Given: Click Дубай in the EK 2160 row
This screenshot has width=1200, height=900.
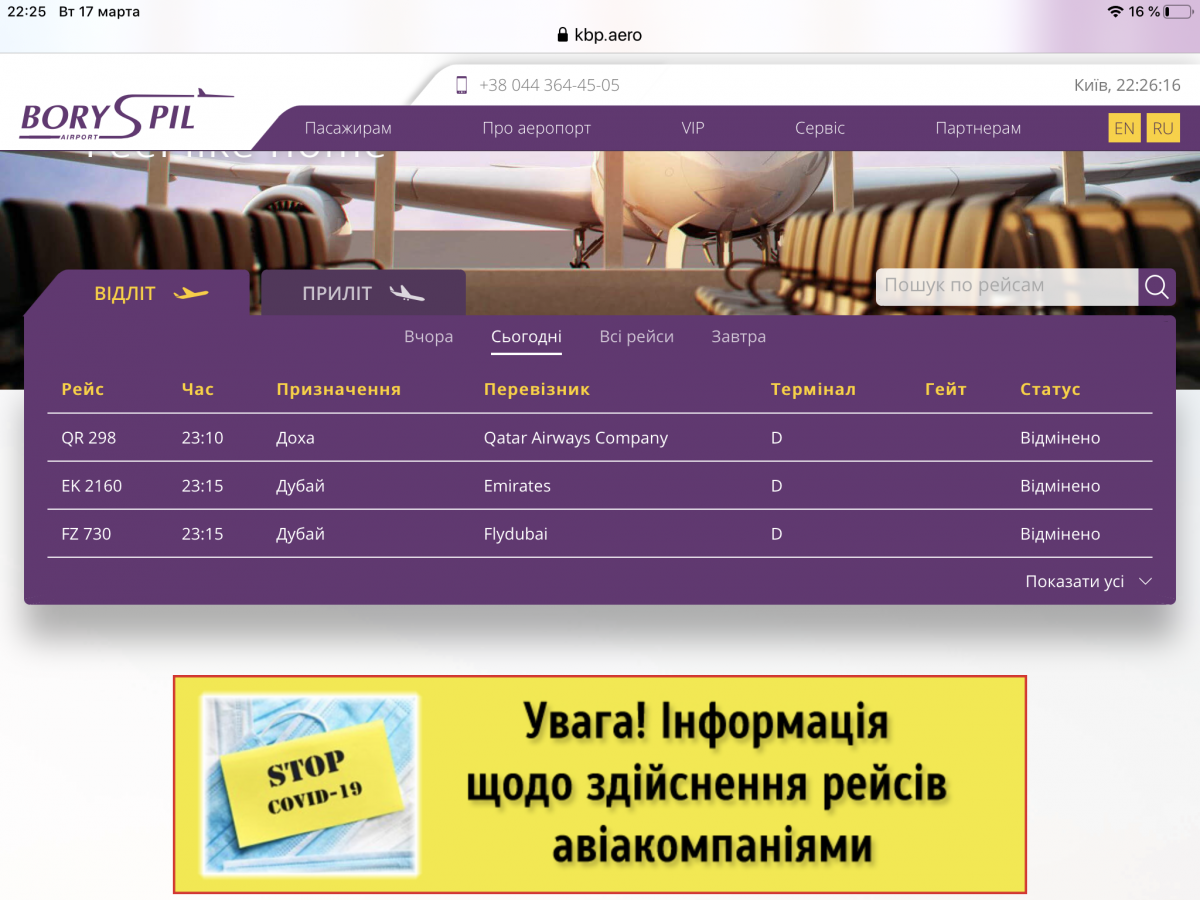Looking at the screenshot, I should 301,486.
